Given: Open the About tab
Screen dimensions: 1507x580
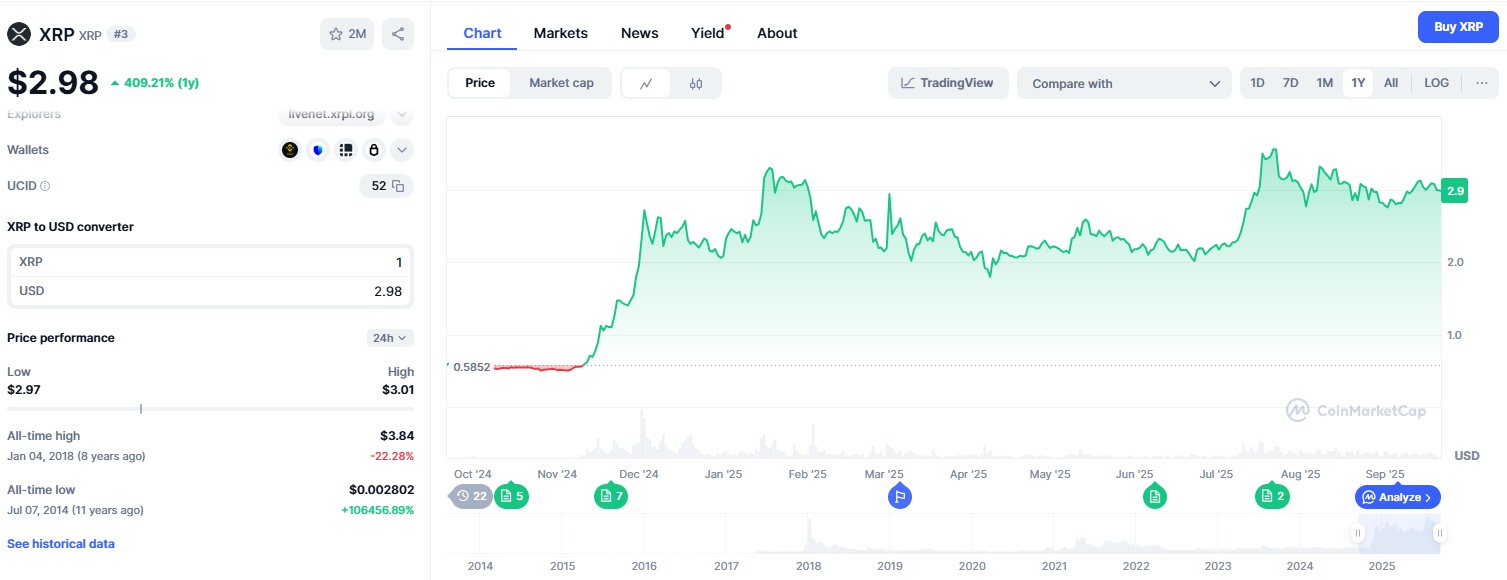Looking at the screenshot, I should coord(777,33).
